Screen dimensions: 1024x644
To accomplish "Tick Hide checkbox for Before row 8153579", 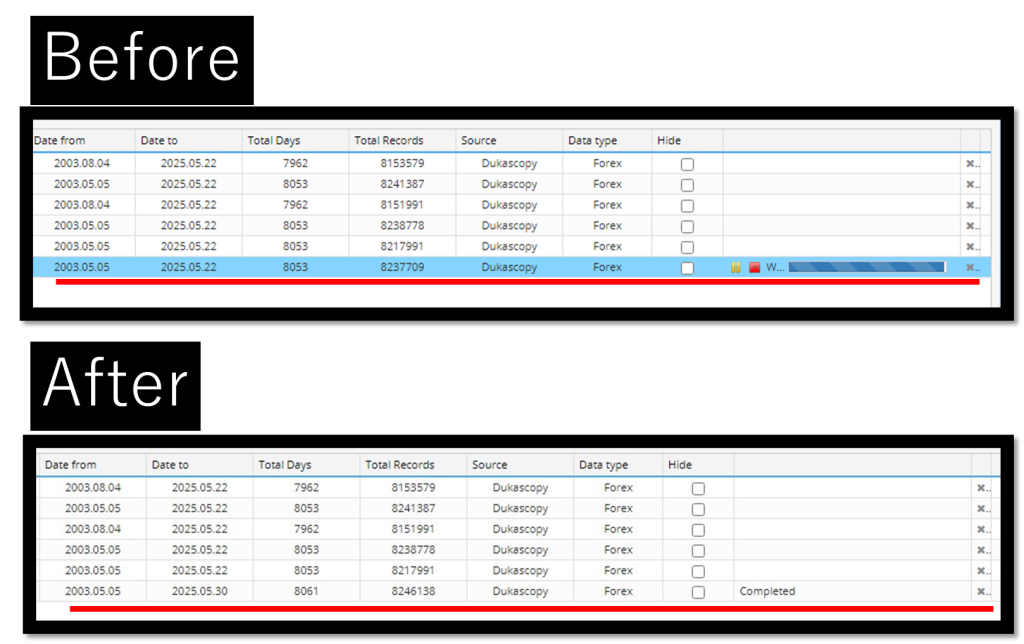I will pyautogui.click(x=687, y=164).
